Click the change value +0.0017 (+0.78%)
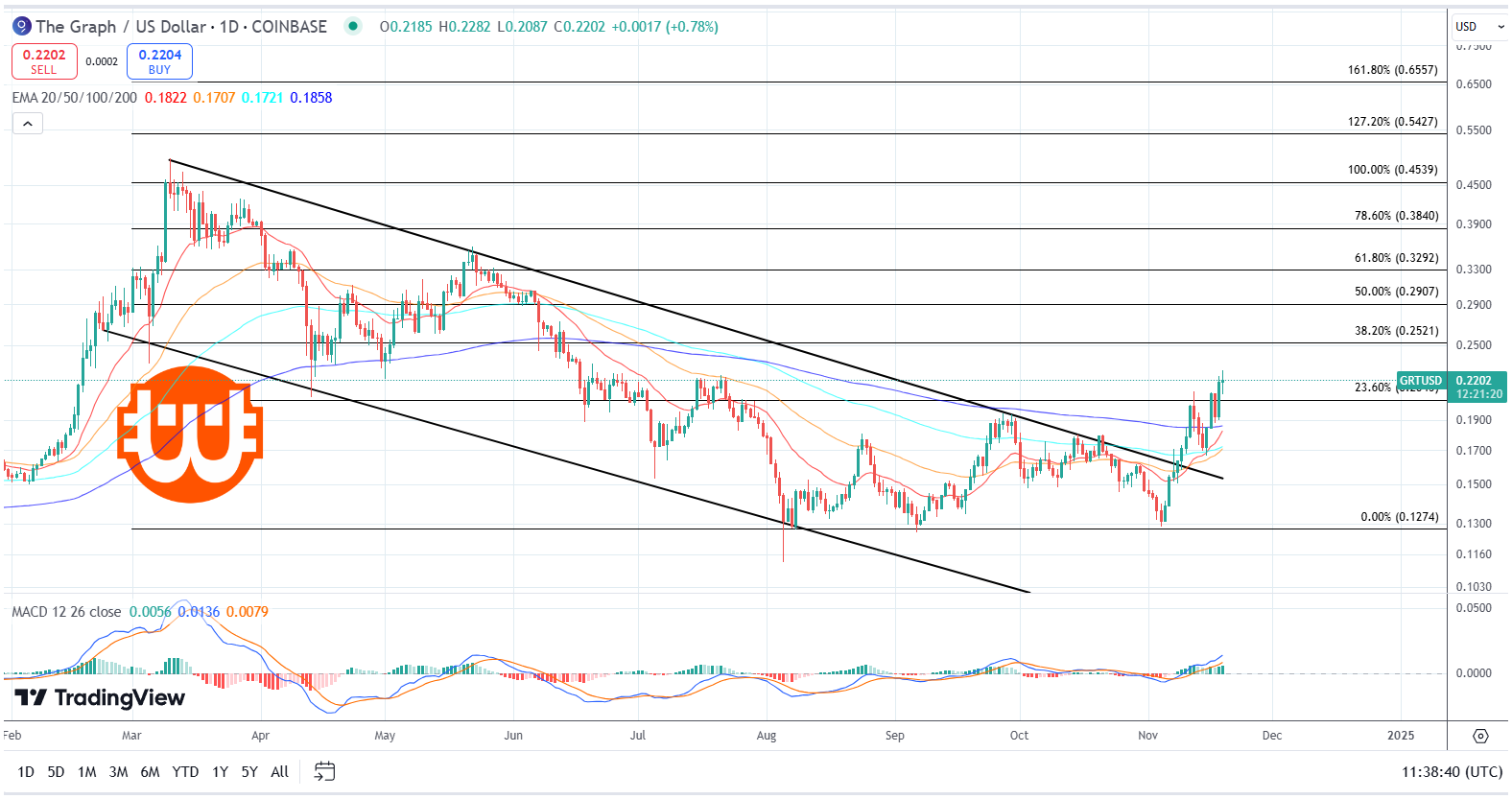The image size is (1512, 799). [x=664, y=27]
